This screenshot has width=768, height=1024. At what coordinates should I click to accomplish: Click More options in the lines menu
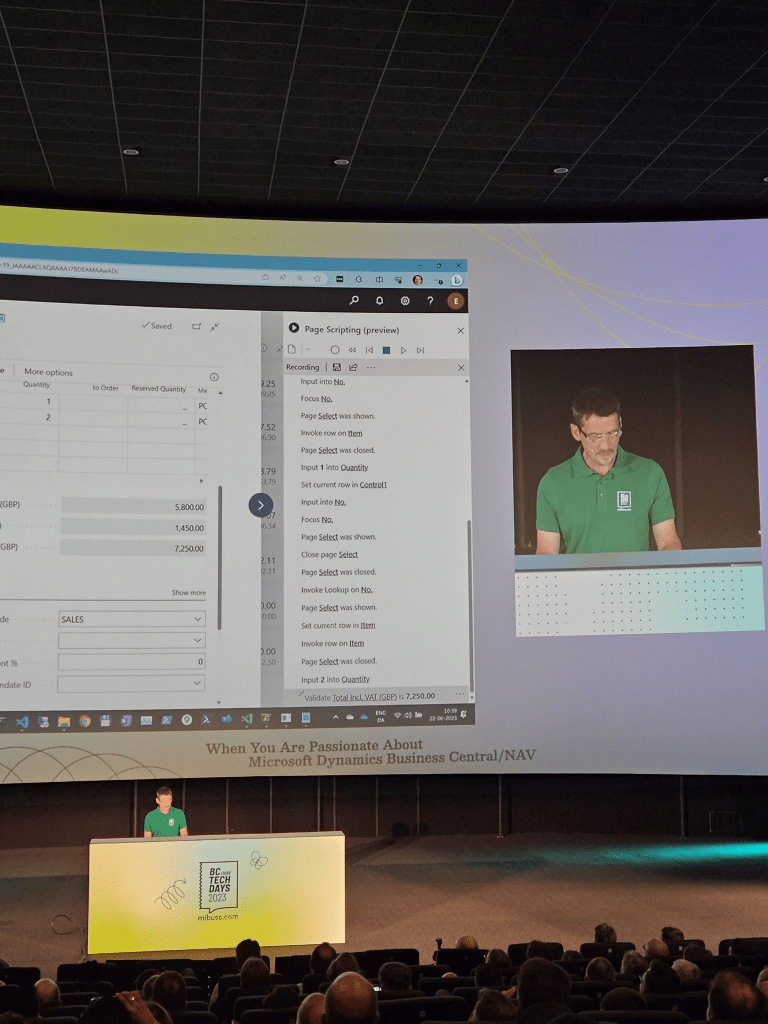(48, 372)
